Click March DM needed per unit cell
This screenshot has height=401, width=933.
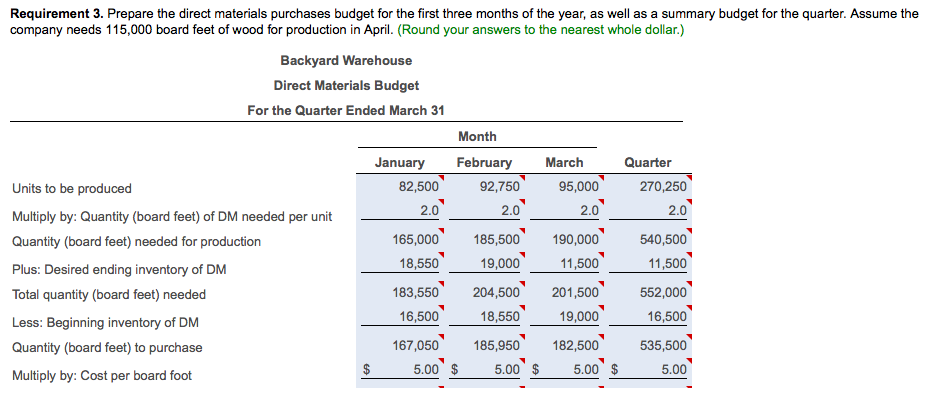(590, 211)
